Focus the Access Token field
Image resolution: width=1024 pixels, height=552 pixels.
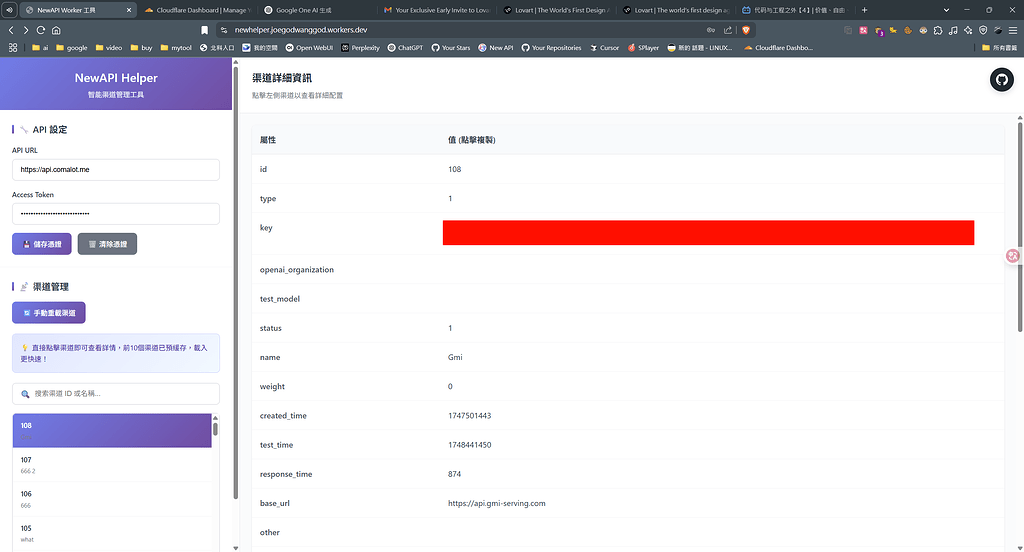point(116,214)
